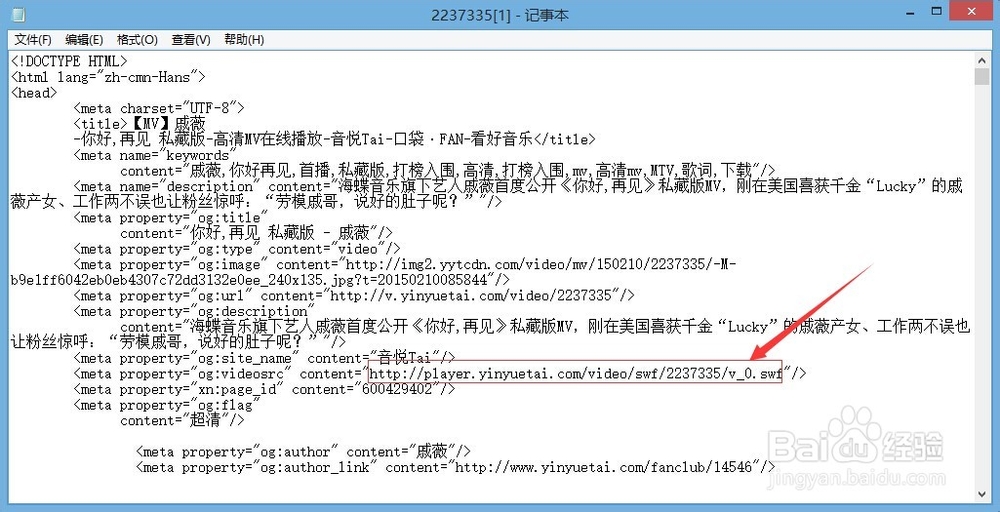Click the og:url v.yinyuetai.com line

[354, 295]
